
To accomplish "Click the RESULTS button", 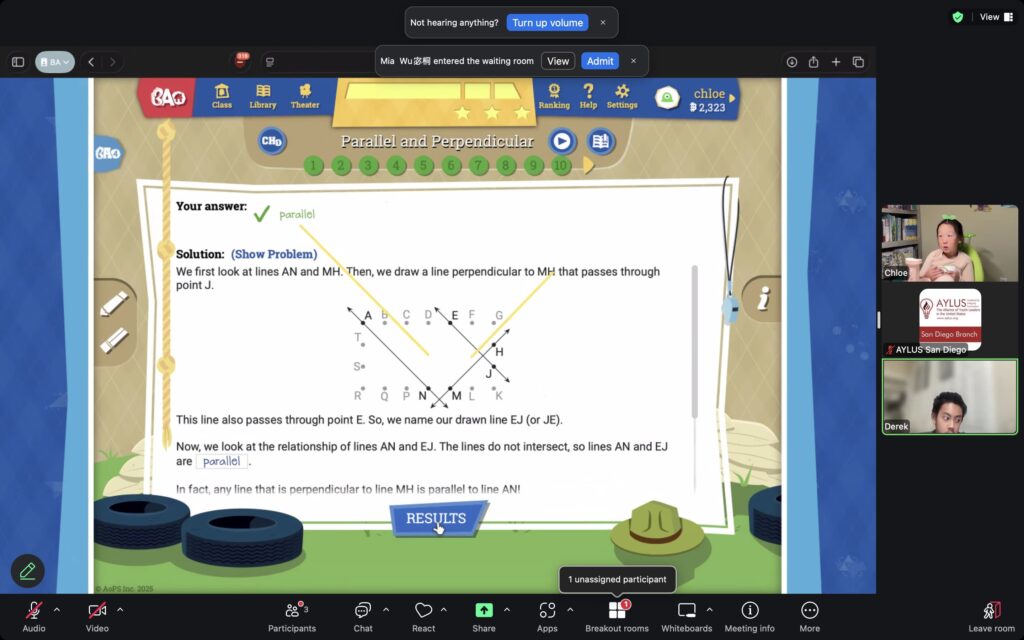I will click(x=436, y=519).
